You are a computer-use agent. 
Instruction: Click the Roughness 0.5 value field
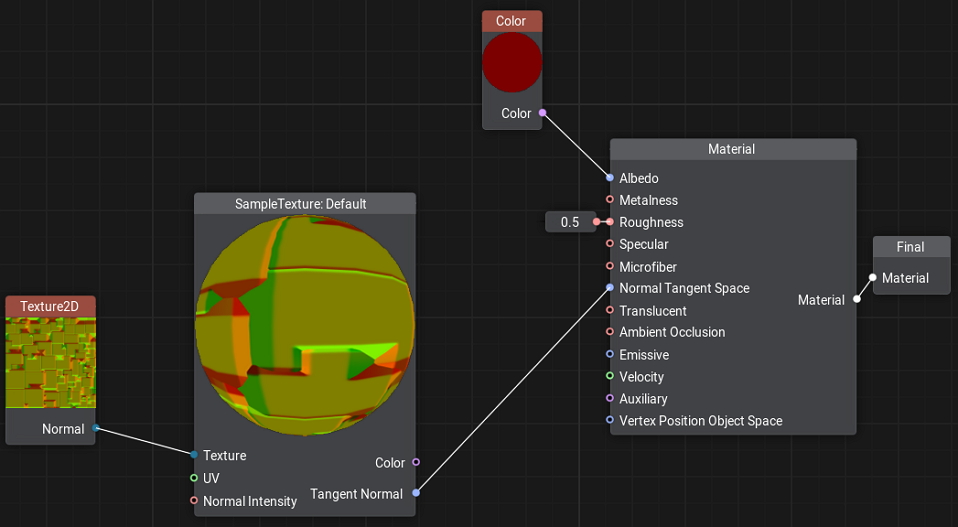[x=570, y=222]
